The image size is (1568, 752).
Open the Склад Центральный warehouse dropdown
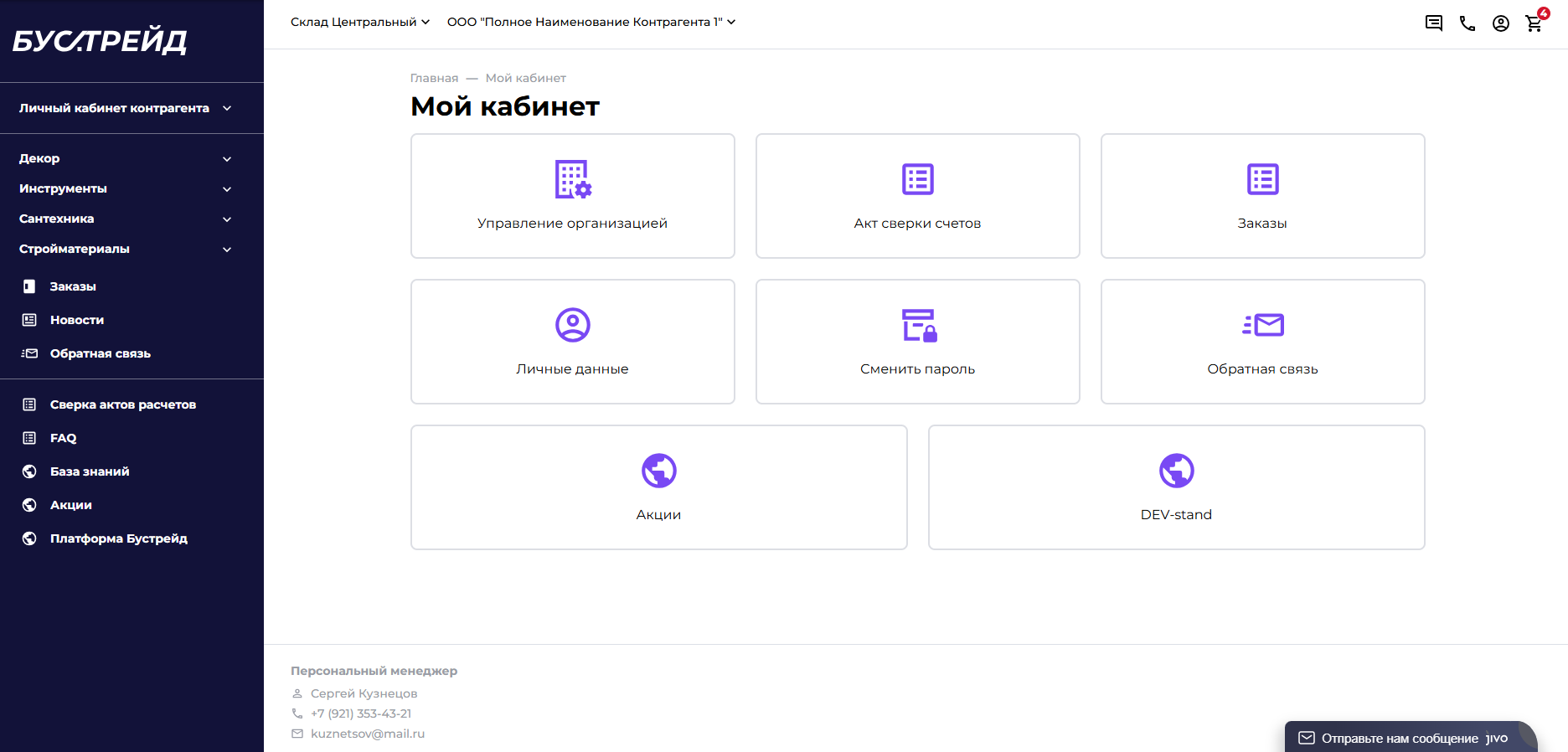tap(359, 22)
